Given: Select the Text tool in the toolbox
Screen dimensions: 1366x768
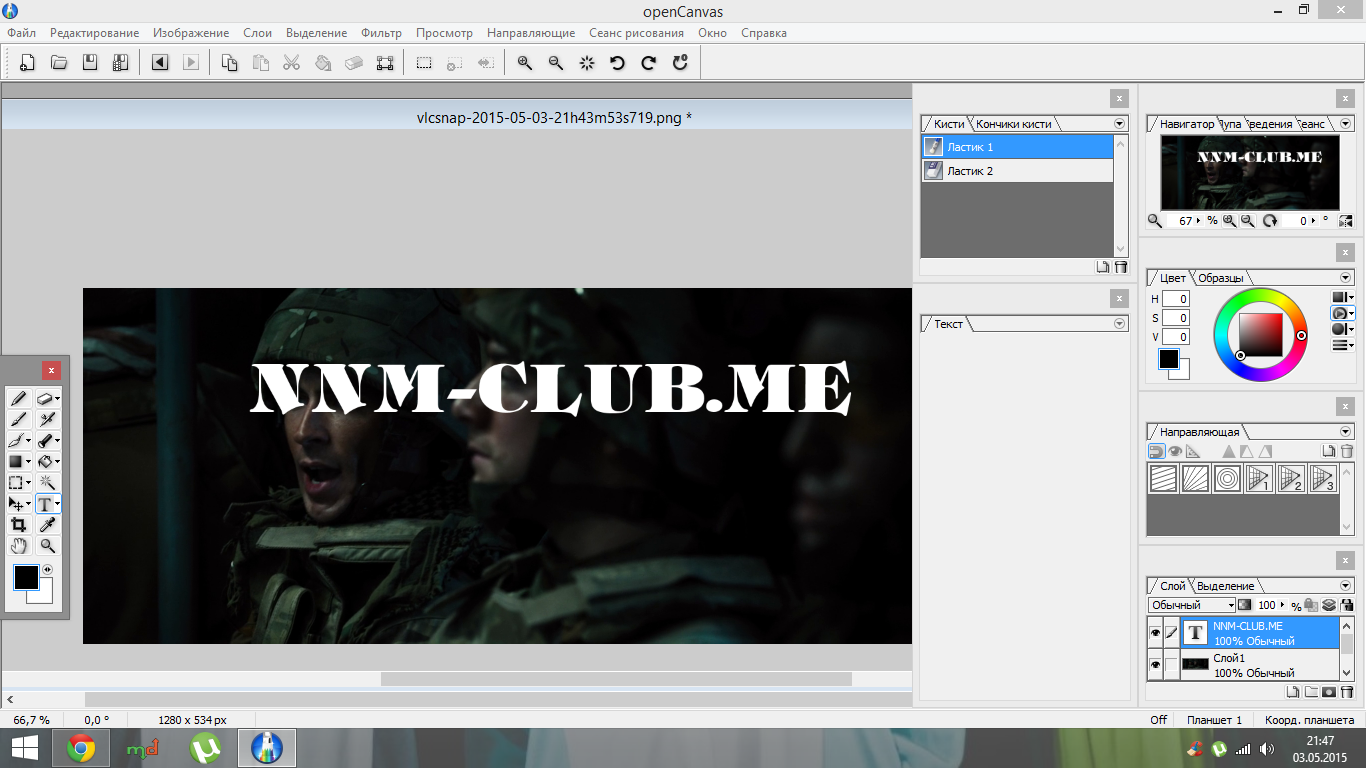Looking at the screenshot, I should pyautogui.click(x=45, y=504).
